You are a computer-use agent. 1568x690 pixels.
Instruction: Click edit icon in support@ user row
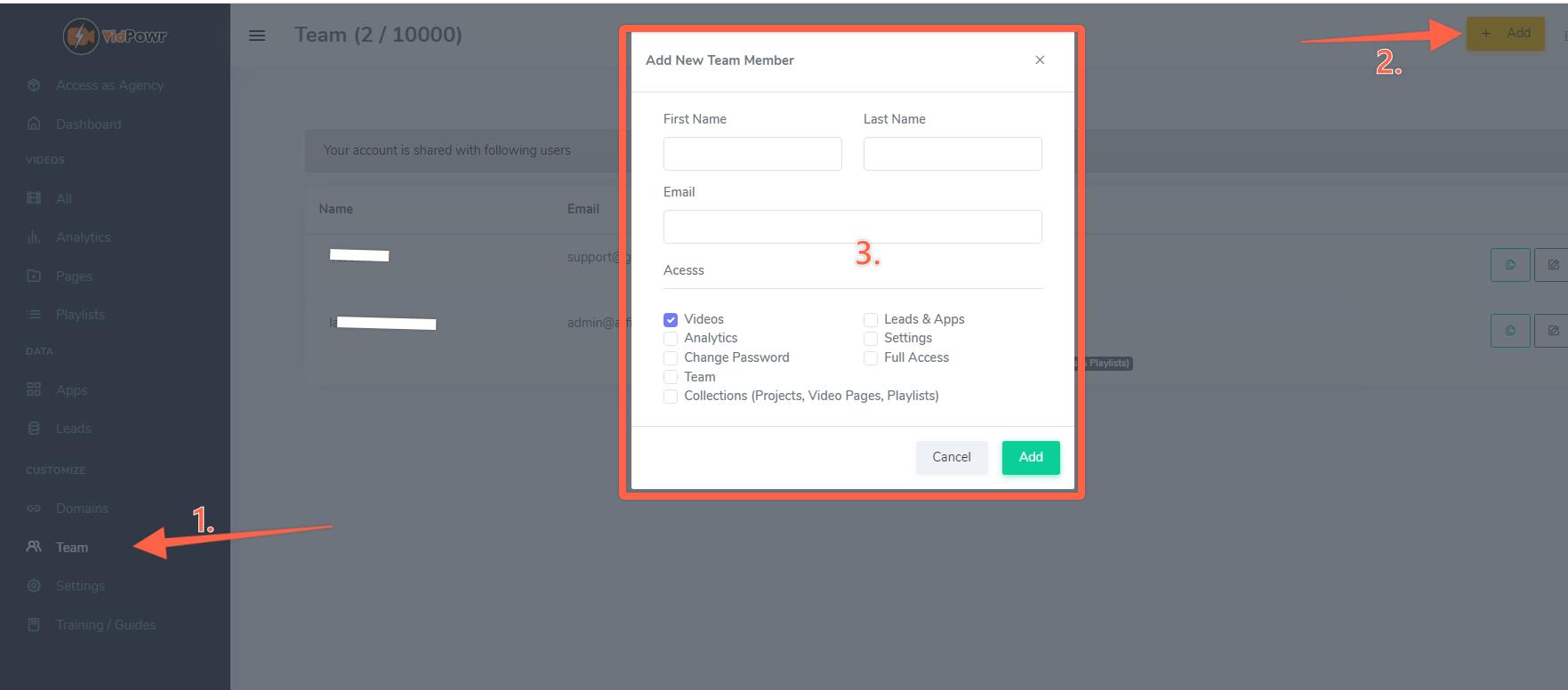tap(1552, 265)
